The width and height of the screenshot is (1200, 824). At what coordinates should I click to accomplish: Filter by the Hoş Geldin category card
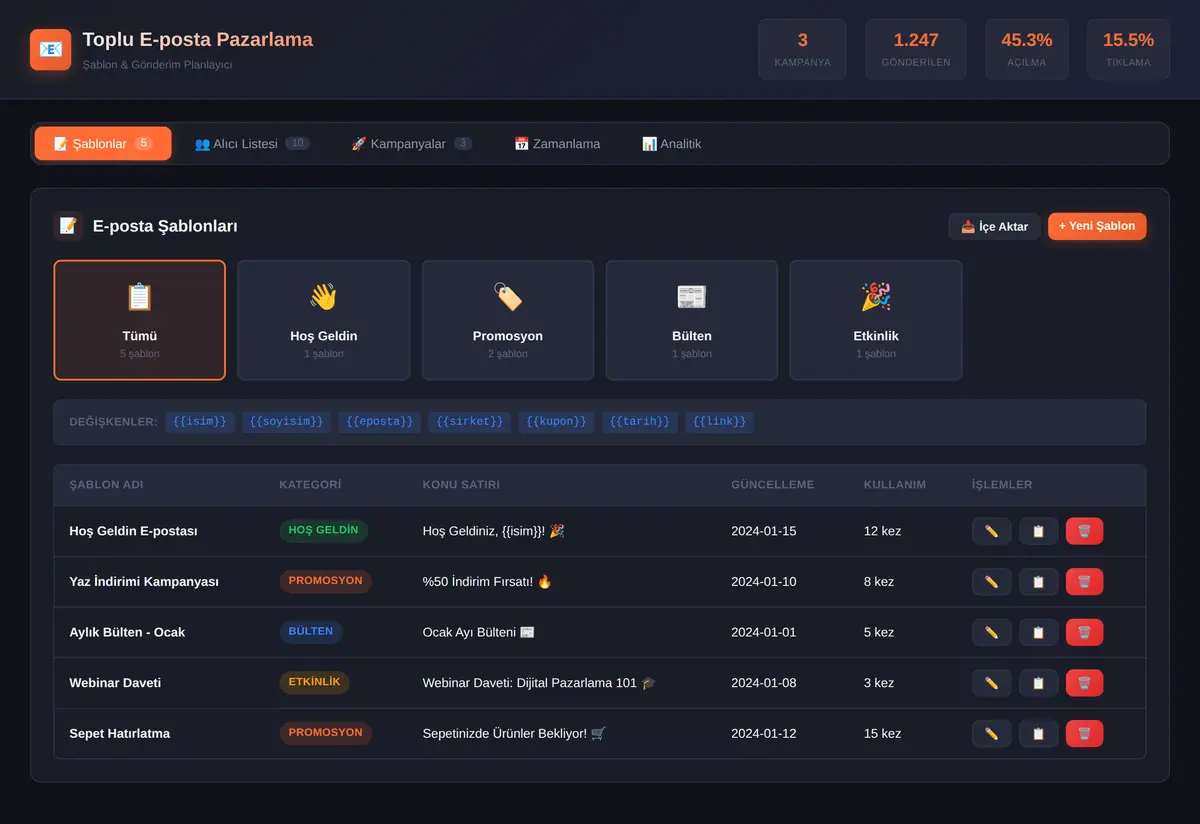coord(324,320)
